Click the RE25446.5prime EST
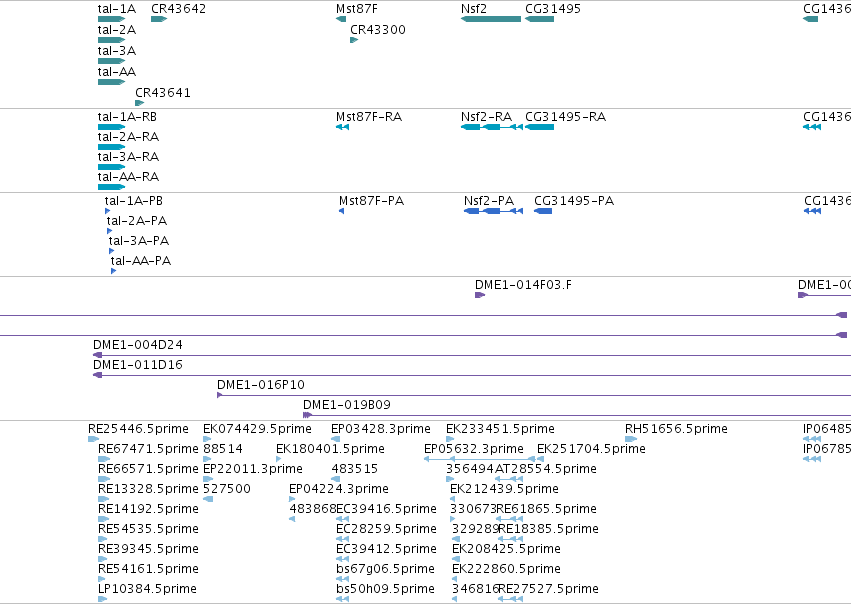 pos(93,439)
